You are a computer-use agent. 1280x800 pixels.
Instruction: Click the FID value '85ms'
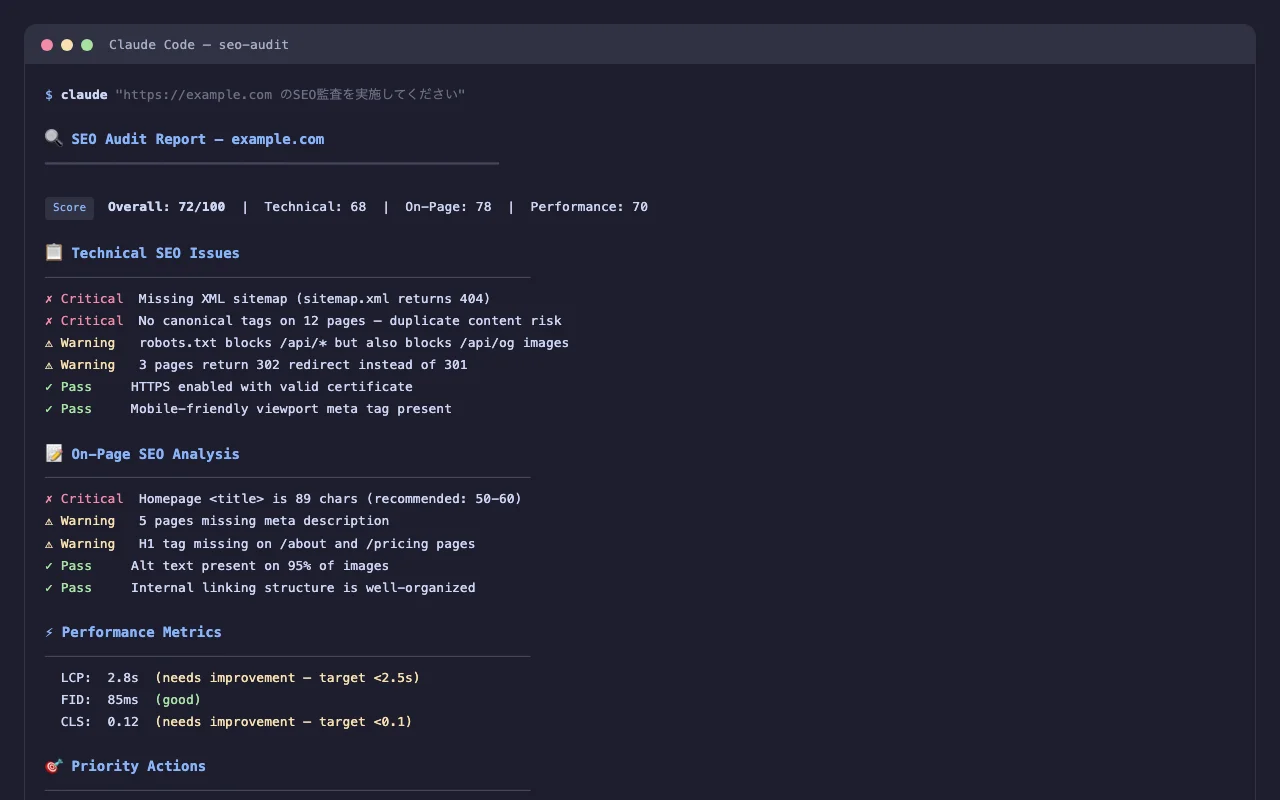[x=123, y=700]
